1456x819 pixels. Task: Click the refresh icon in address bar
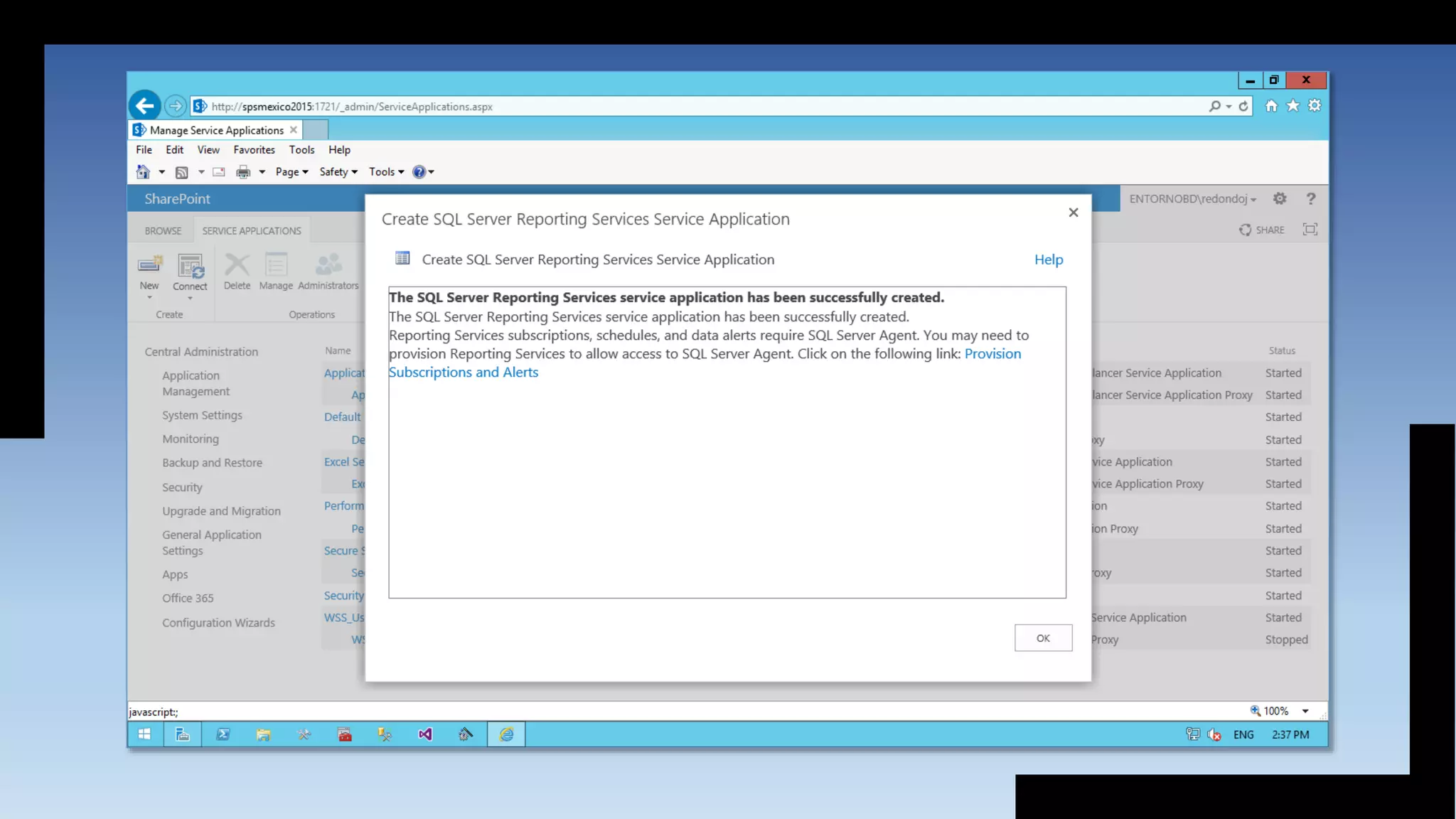pyautogui.click(x=1243, y=107)
